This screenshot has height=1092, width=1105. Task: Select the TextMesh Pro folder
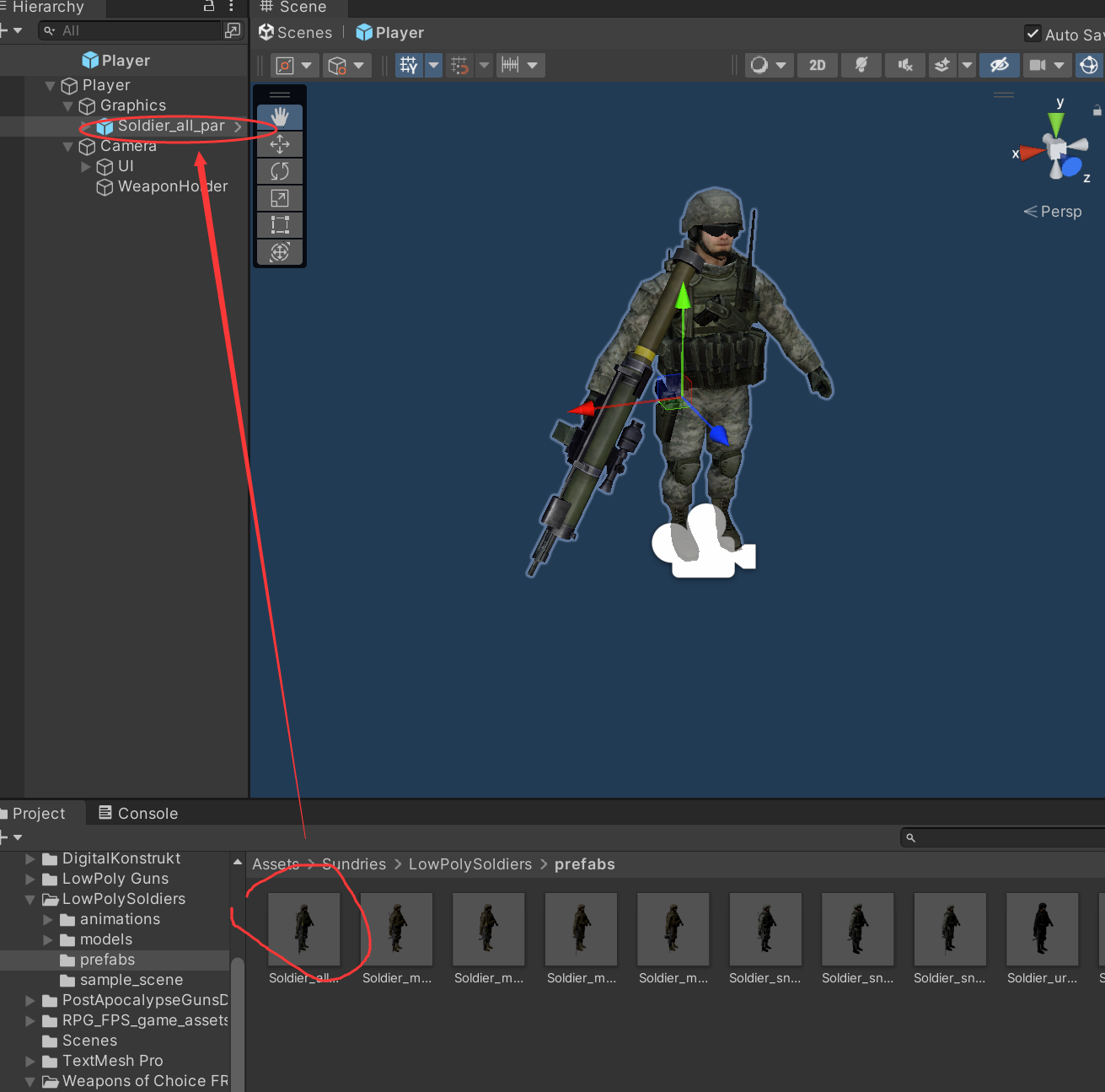point(113,1061)
